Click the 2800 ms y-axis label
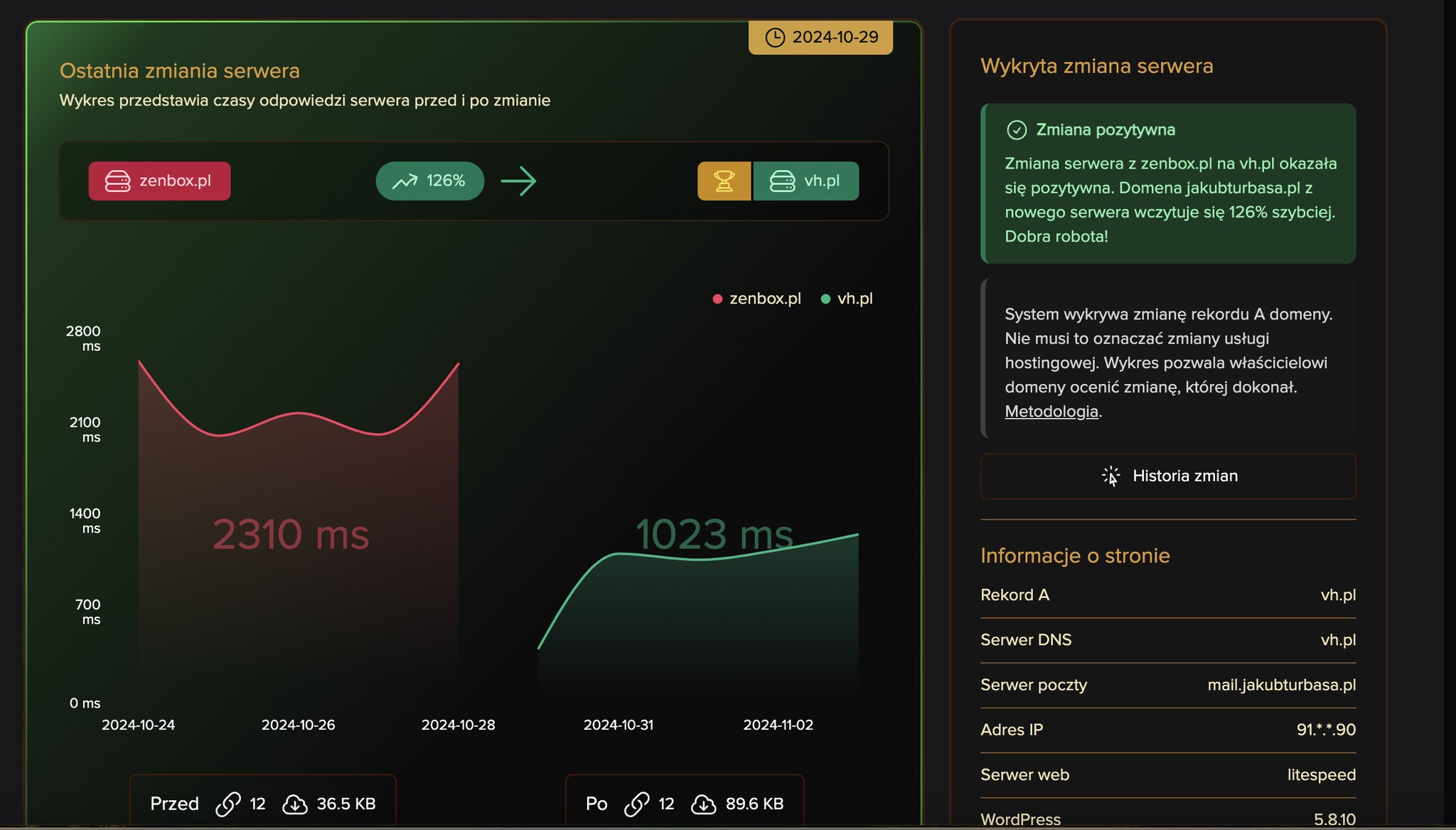The image size is (1456, 830). click(83, 339)
